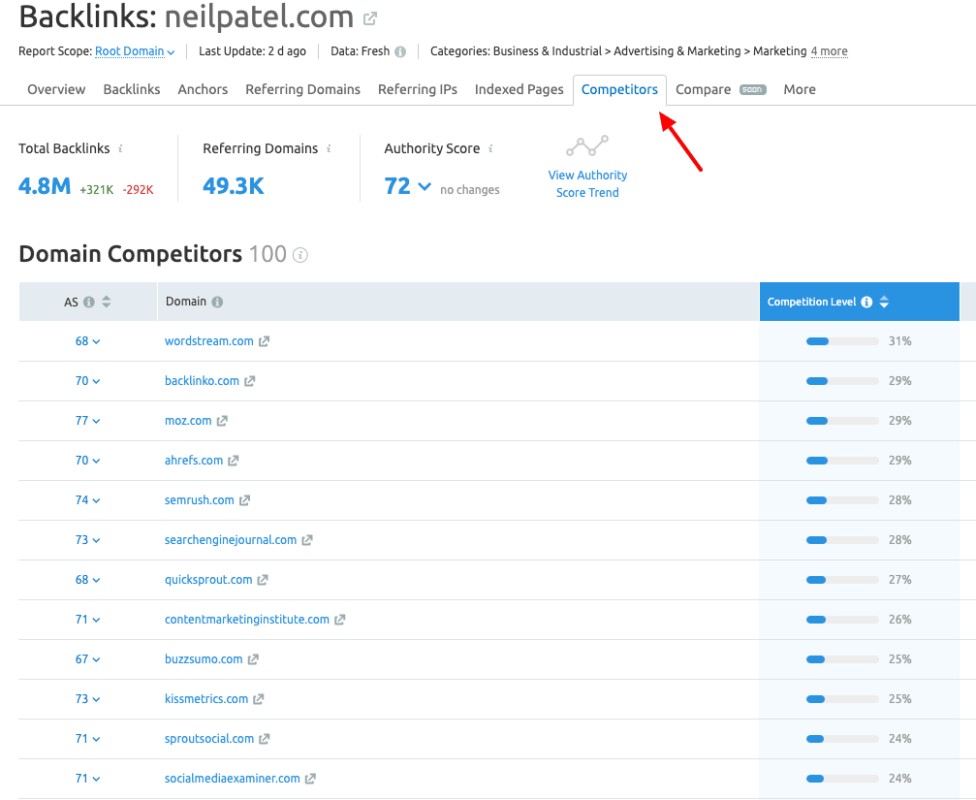
Task: Open backlinko.com external link icon
Action: click(250, 381)
